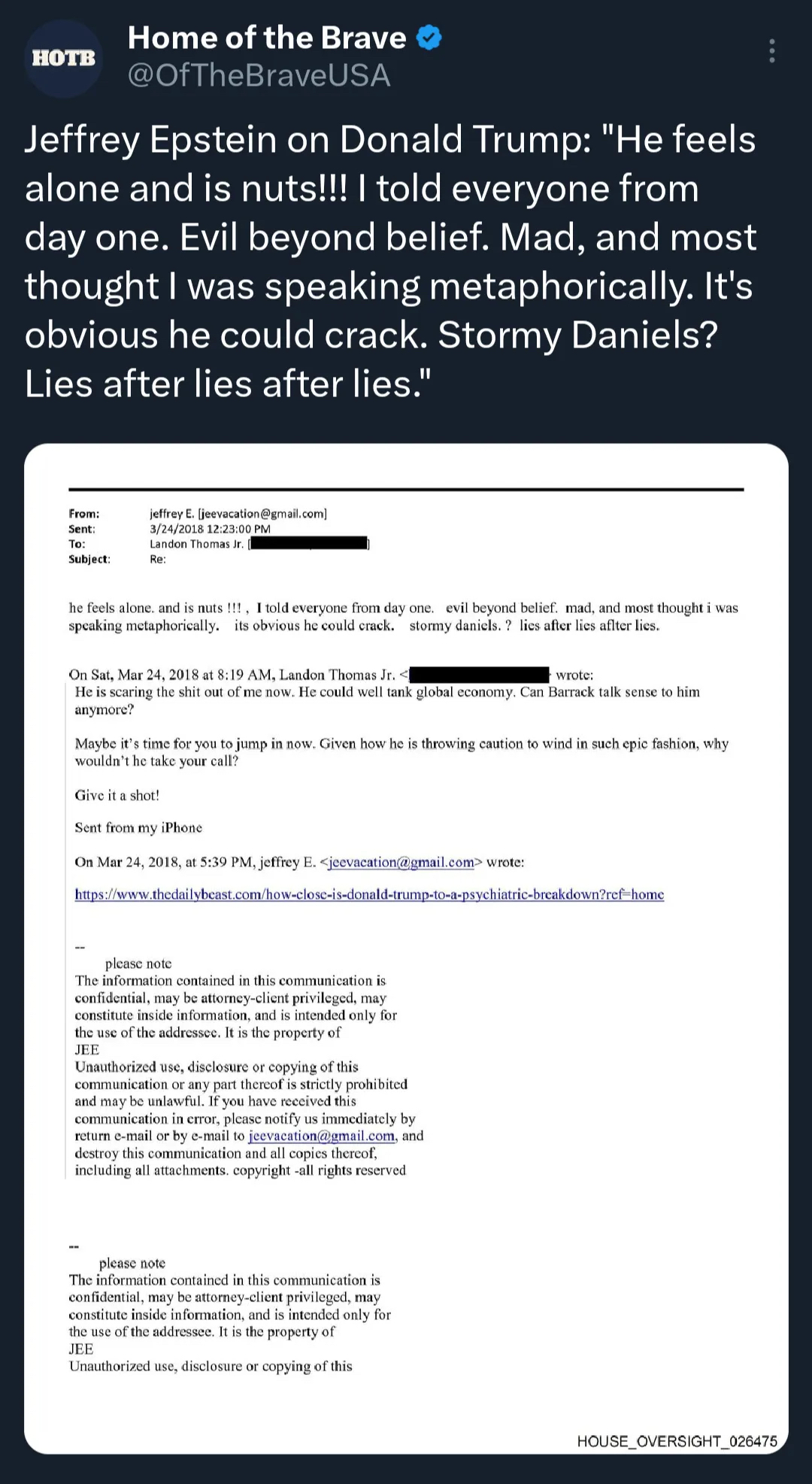The image size is (812, 1484).
Task: Click the redacted box in the To field
Action: click(x=309, y=544)
